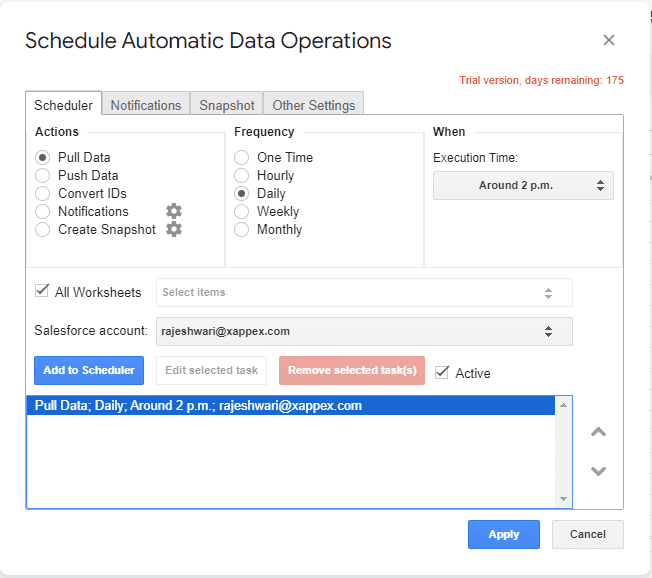Open the Select items worksheet dropdown
This screenshot has height=578, width=652.
click(364, 292)
